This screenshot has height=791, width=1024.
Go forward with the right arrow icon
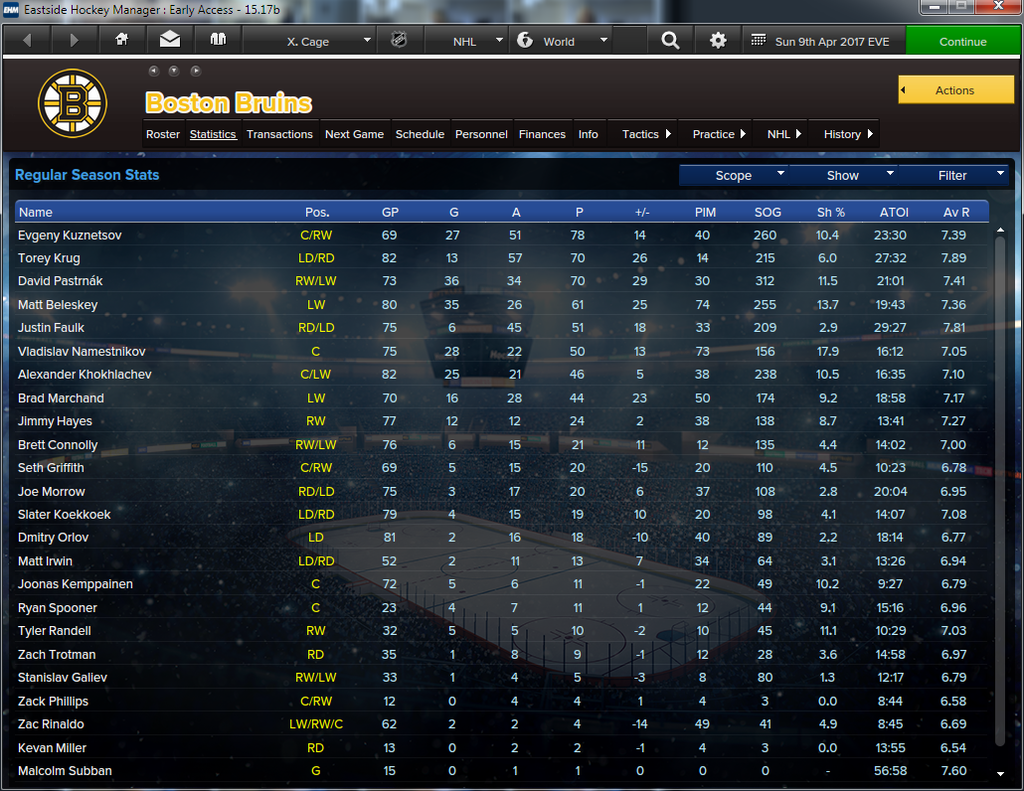pos(74,40)
